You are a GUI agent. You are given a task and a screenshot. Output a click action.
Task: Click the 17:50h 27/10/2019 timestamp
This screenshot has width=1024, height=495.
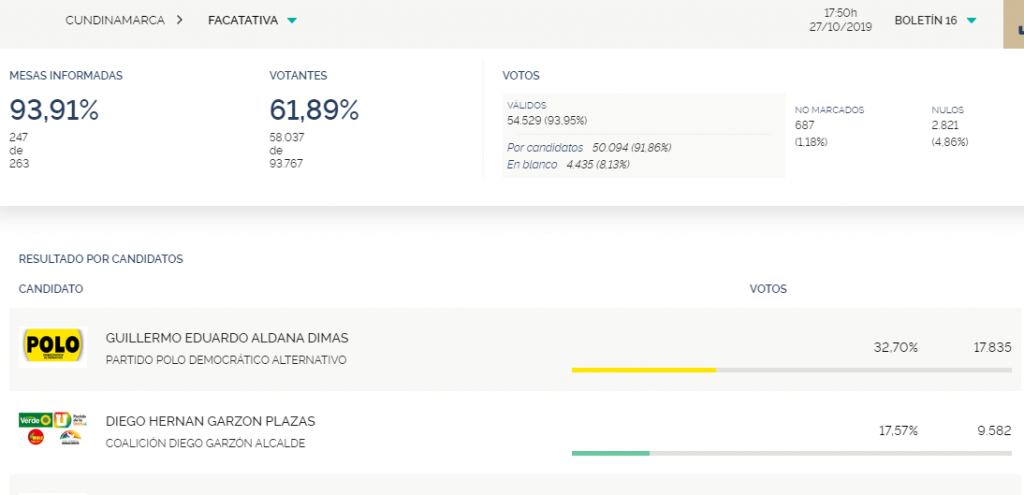[840, 20]
